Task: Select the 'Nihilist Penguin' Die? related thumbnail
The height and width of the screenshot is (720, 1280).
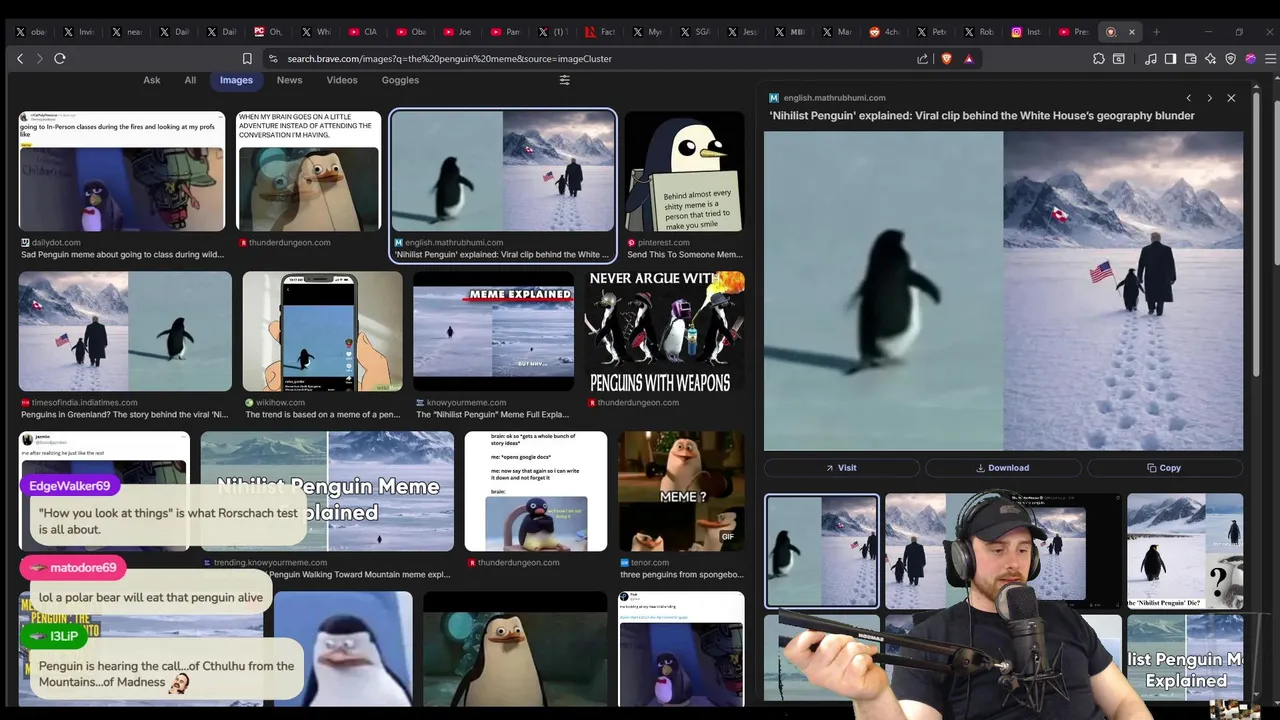Action: click(x=1185, y=551)
